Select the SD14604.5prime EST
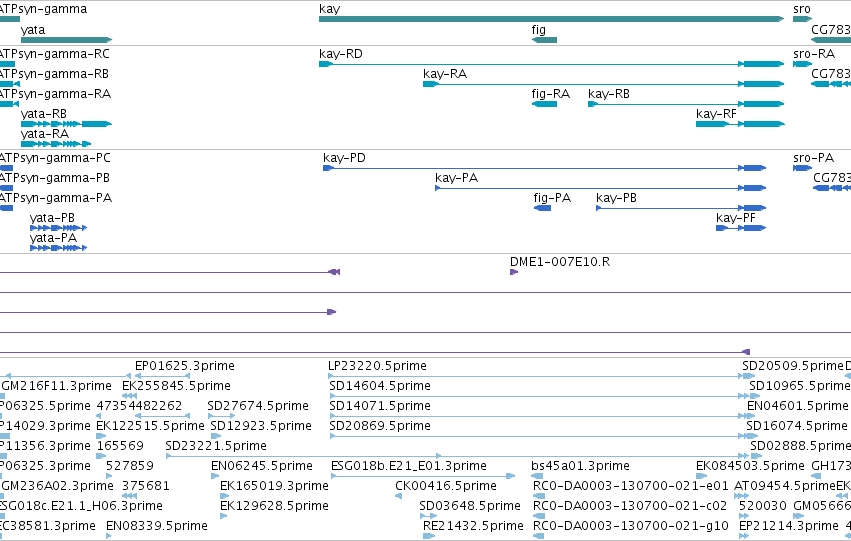This screenshot has height=541, width=851. [x=540, y=396]
